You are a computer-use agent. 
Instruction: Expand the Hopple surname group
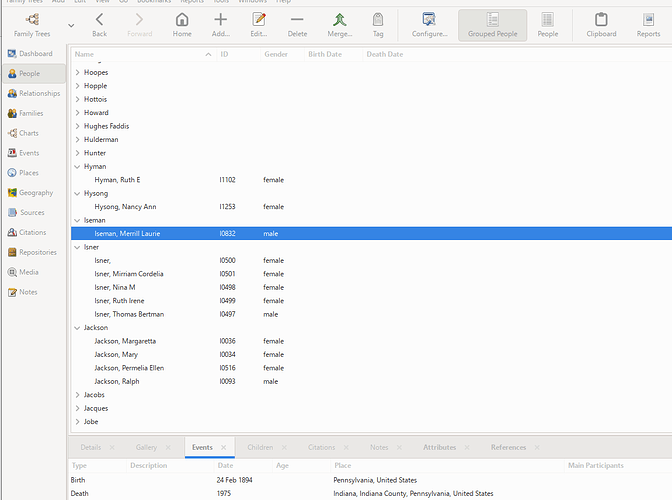click(x=78, y=86)
